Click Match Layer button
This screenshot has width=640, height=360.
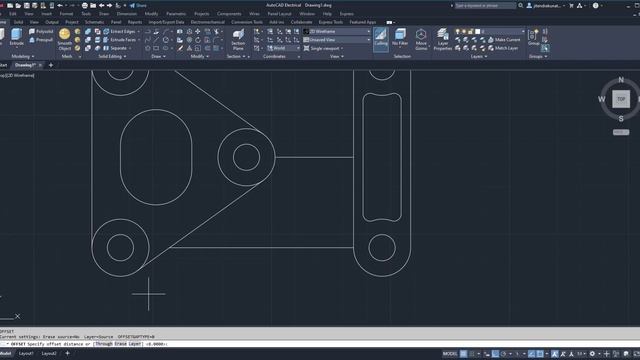[503, 48]
